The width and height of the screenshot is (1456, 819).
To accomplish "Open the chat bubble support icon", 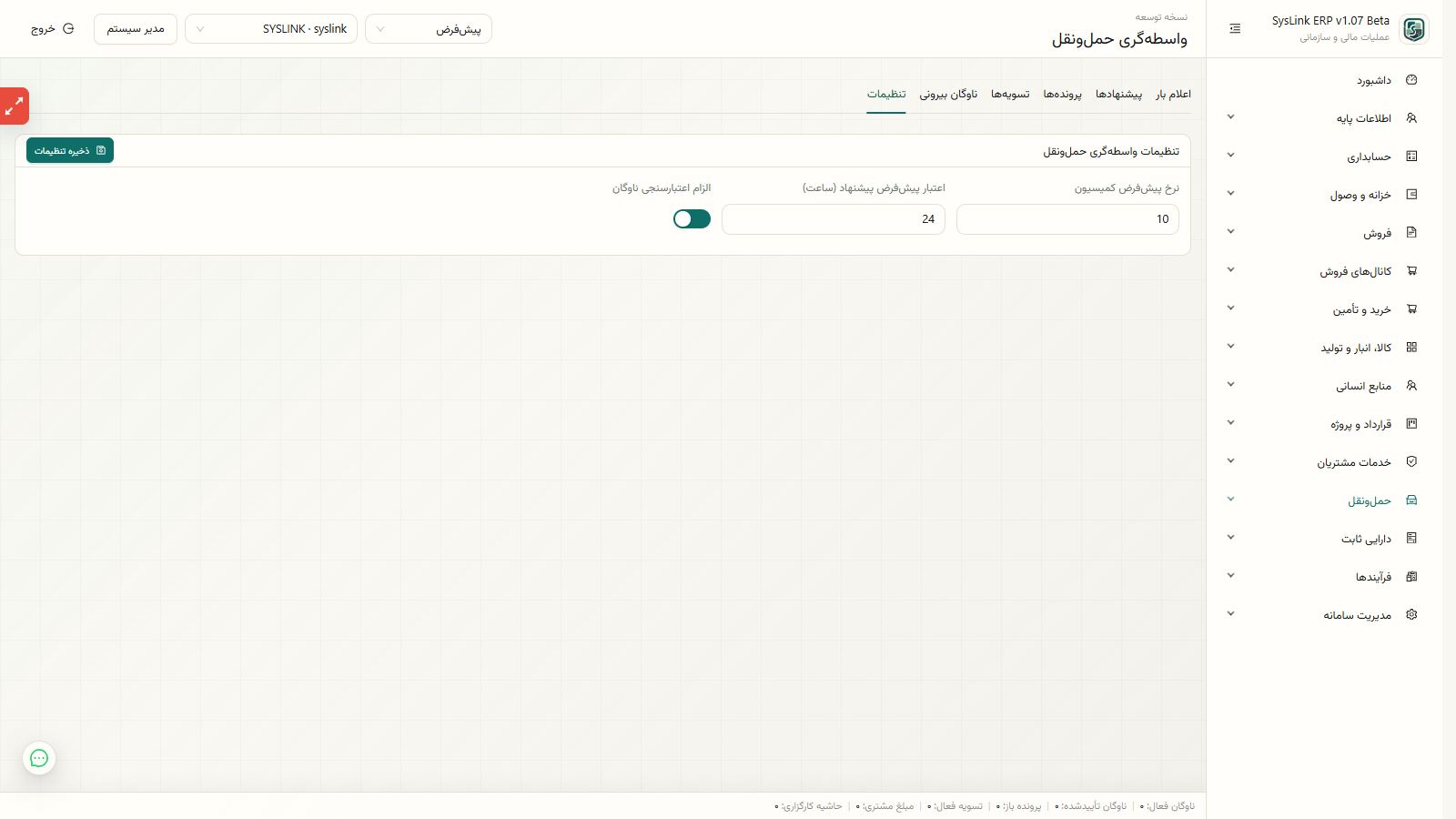I will (x=39, y=758).
